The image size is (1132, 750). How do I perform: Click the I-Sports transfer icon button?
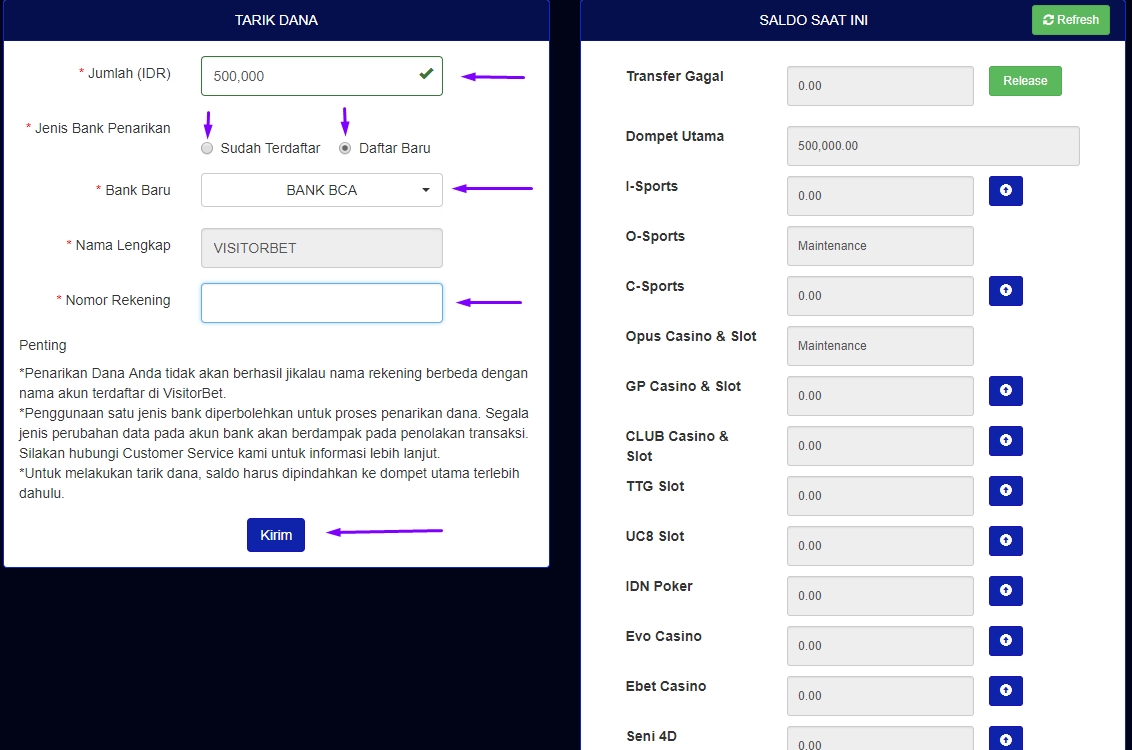1006,191
